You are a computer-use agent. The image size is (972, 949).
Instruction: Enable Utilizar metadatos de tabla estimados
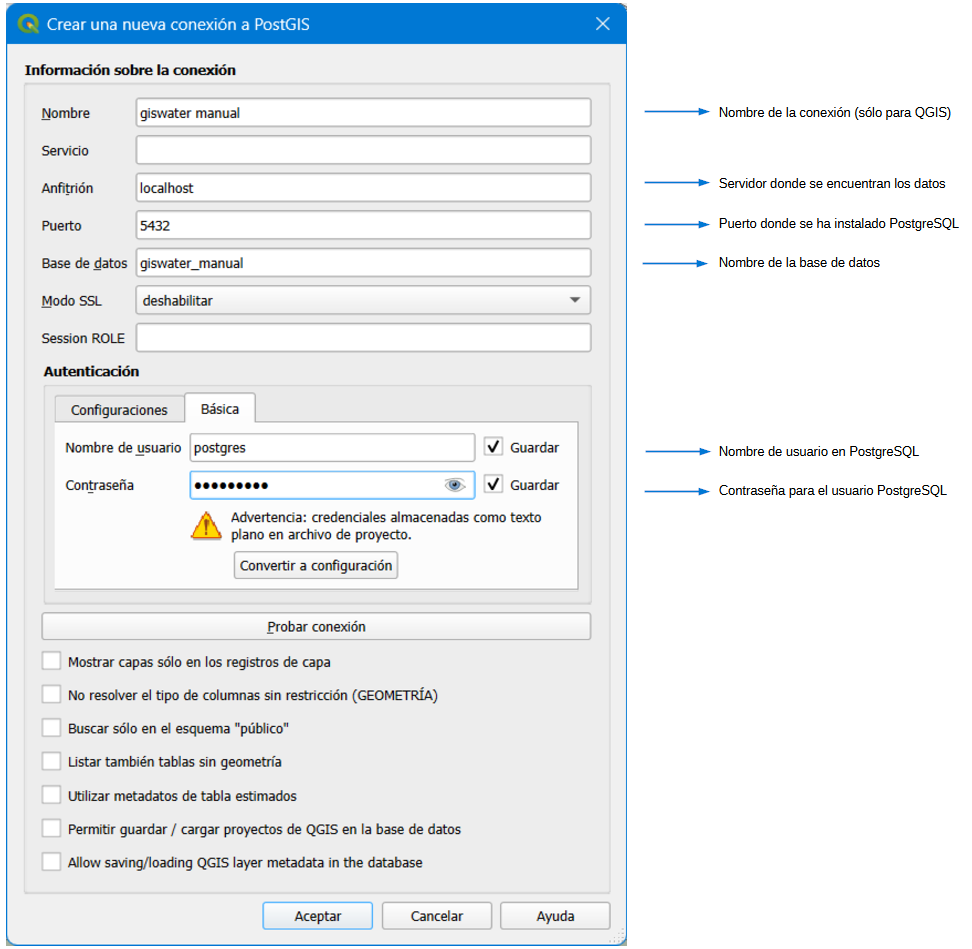coord(51,795)
